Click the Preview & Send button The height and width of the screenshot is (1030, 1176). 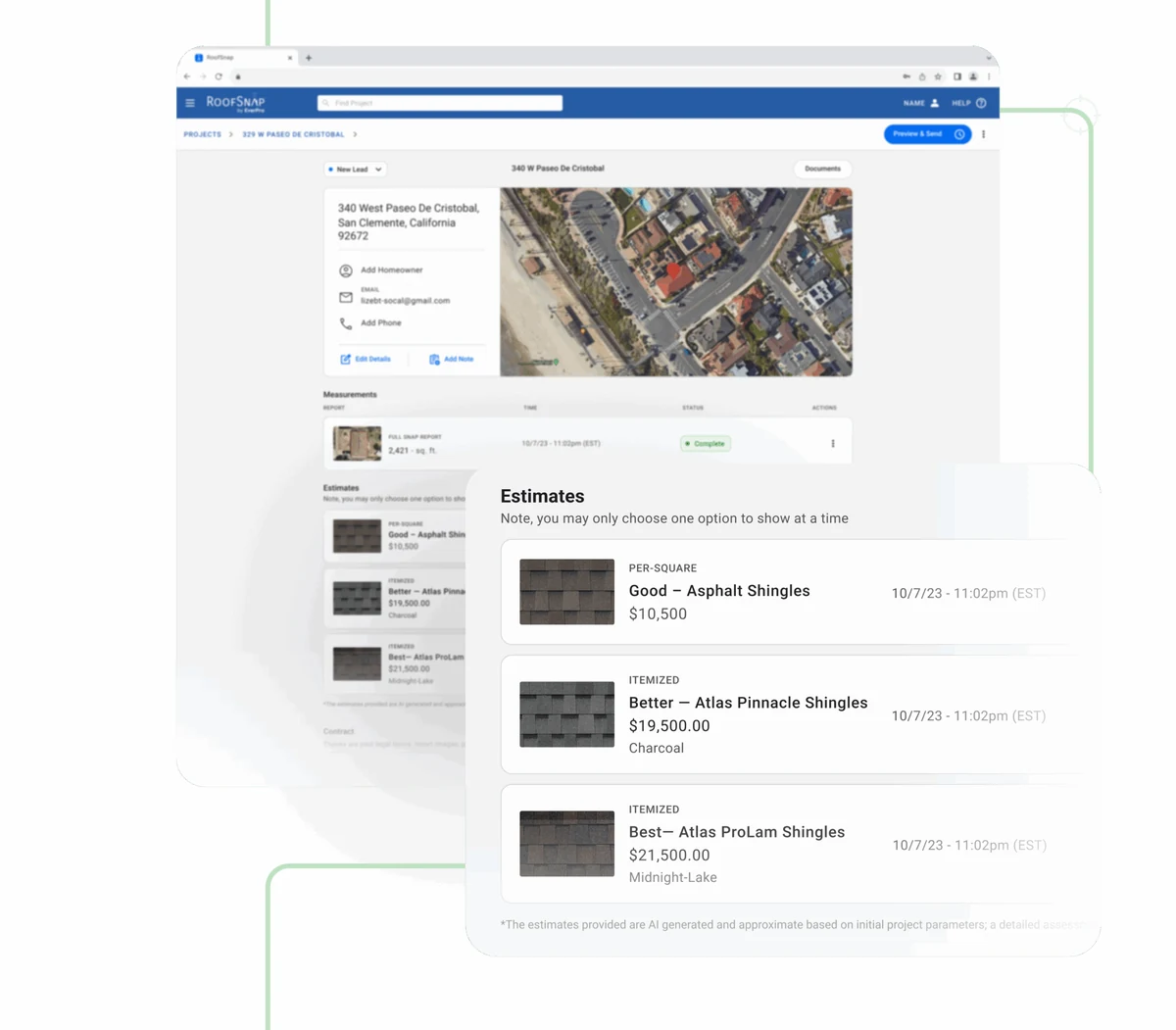[x=917, y=134]
